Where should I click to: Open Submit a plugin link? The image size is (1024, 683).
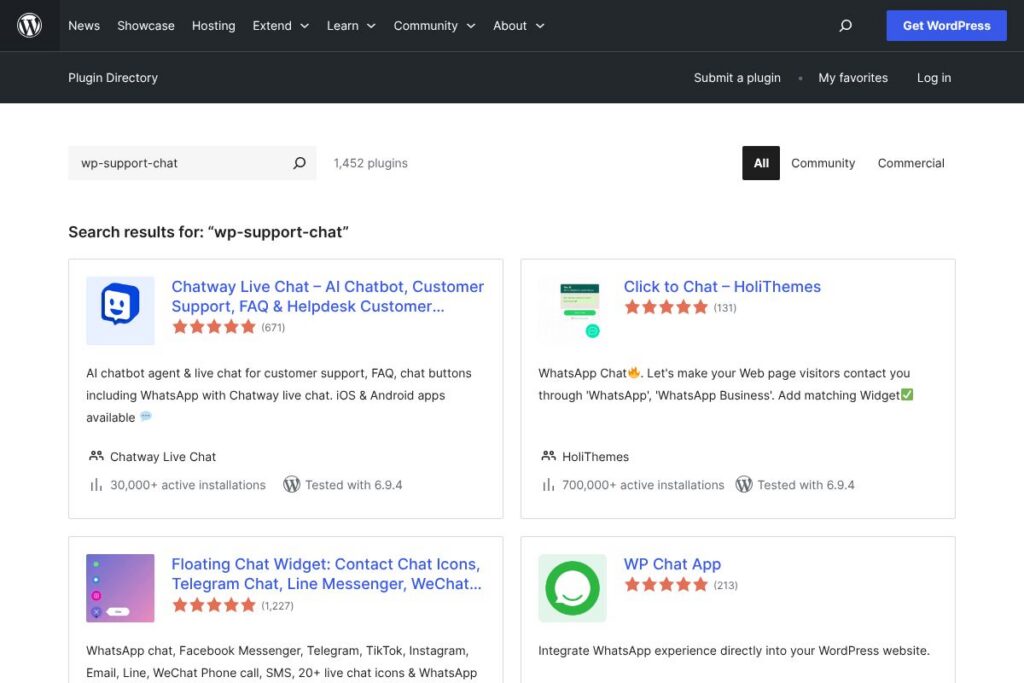(x=737, y=78)
